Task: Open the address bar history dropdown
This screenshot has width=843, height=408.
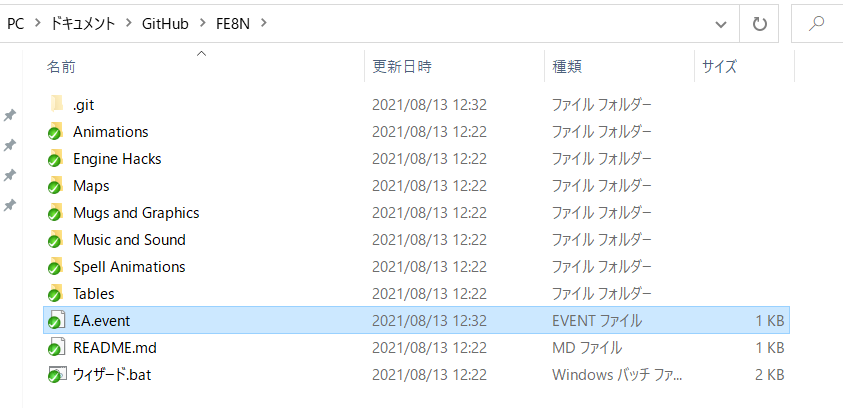Action: 720,24
